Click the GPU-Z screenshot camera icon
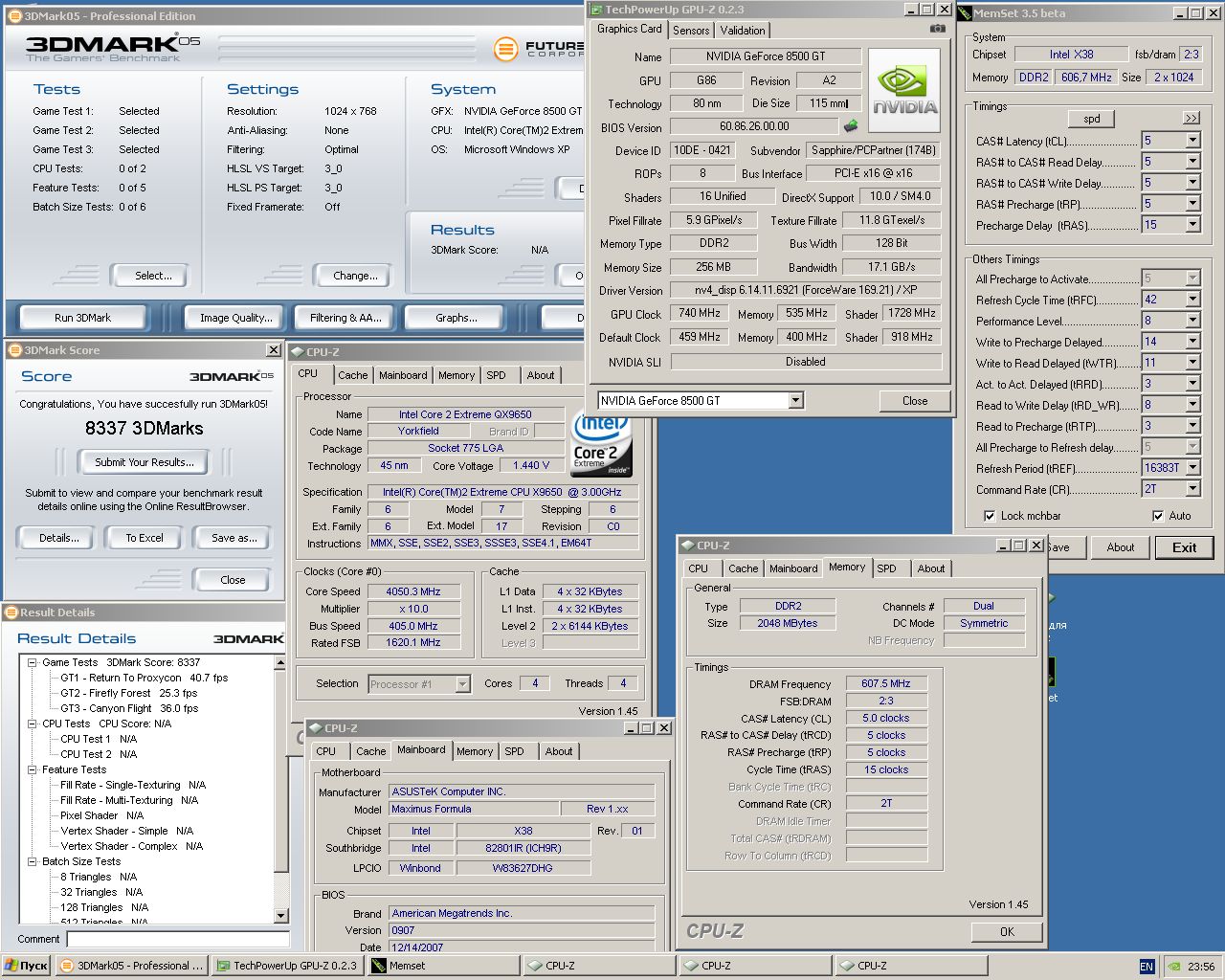1225x980 pixels. pos(938,29)
